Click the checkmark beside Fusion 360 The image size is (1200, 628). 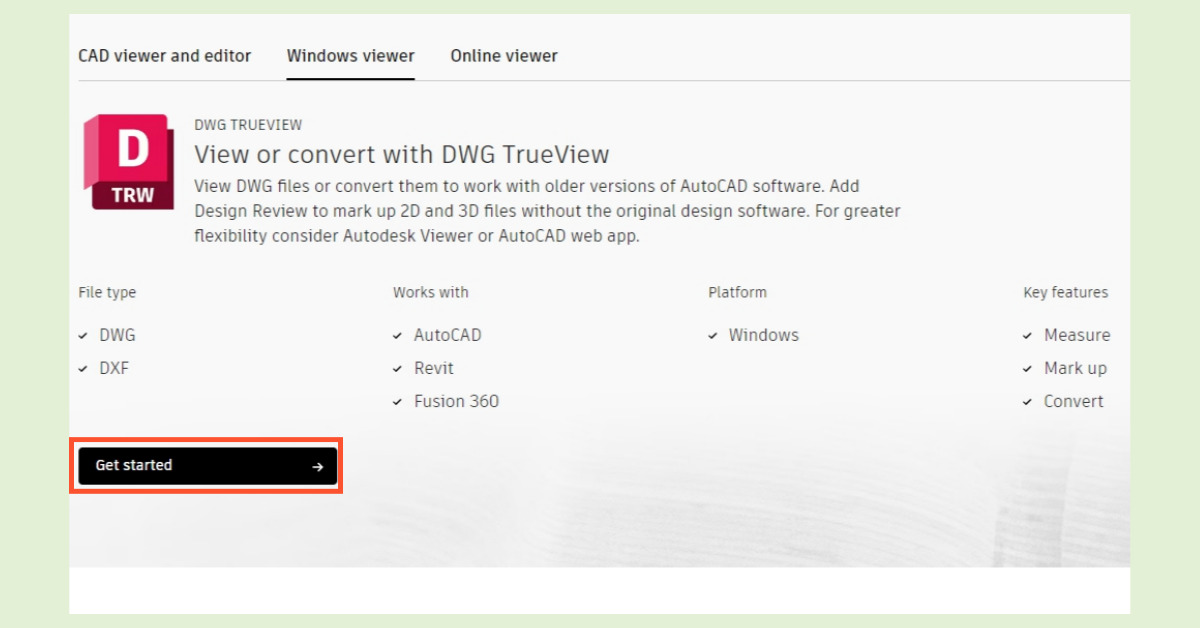(x=398, y=402)
